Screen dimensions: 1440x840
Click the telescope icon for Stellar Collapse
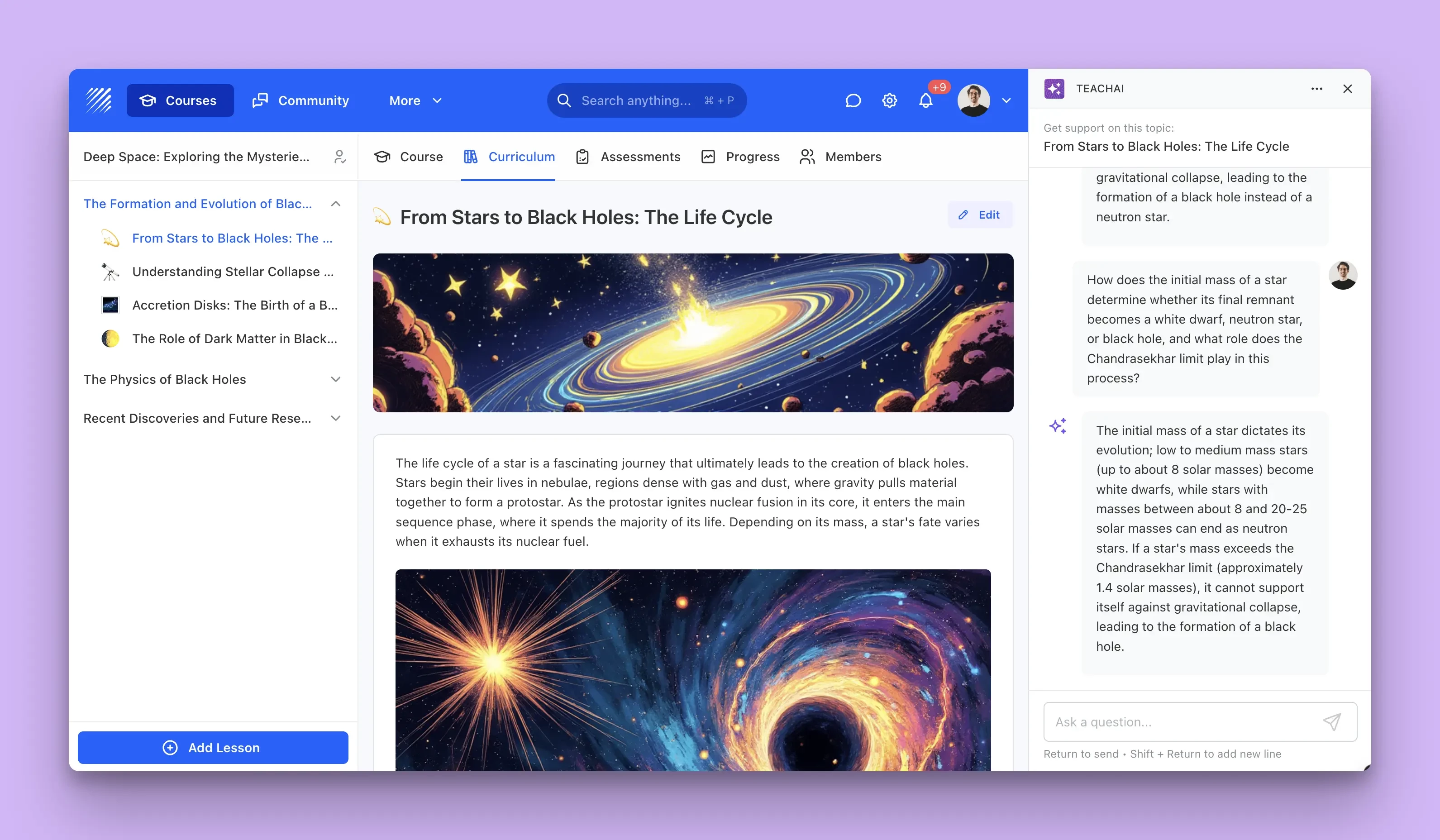[110, 272]
